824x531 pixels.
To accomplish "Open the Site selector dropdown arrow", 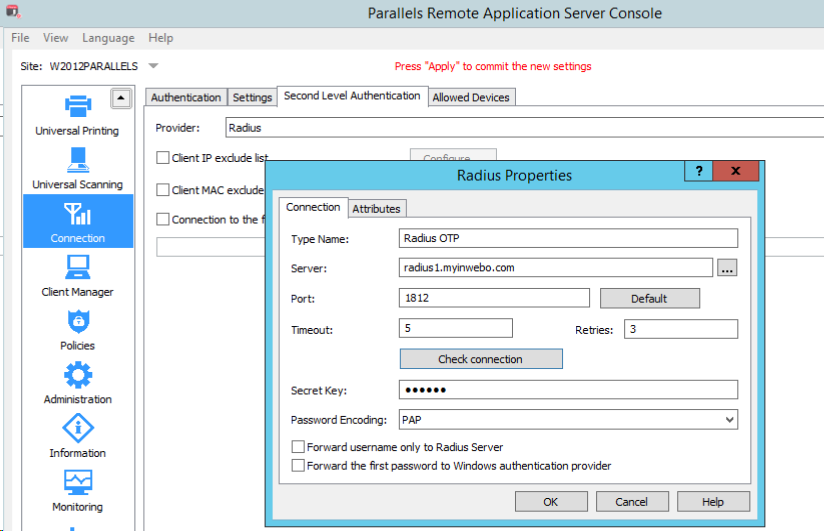I will click(153, 66).
